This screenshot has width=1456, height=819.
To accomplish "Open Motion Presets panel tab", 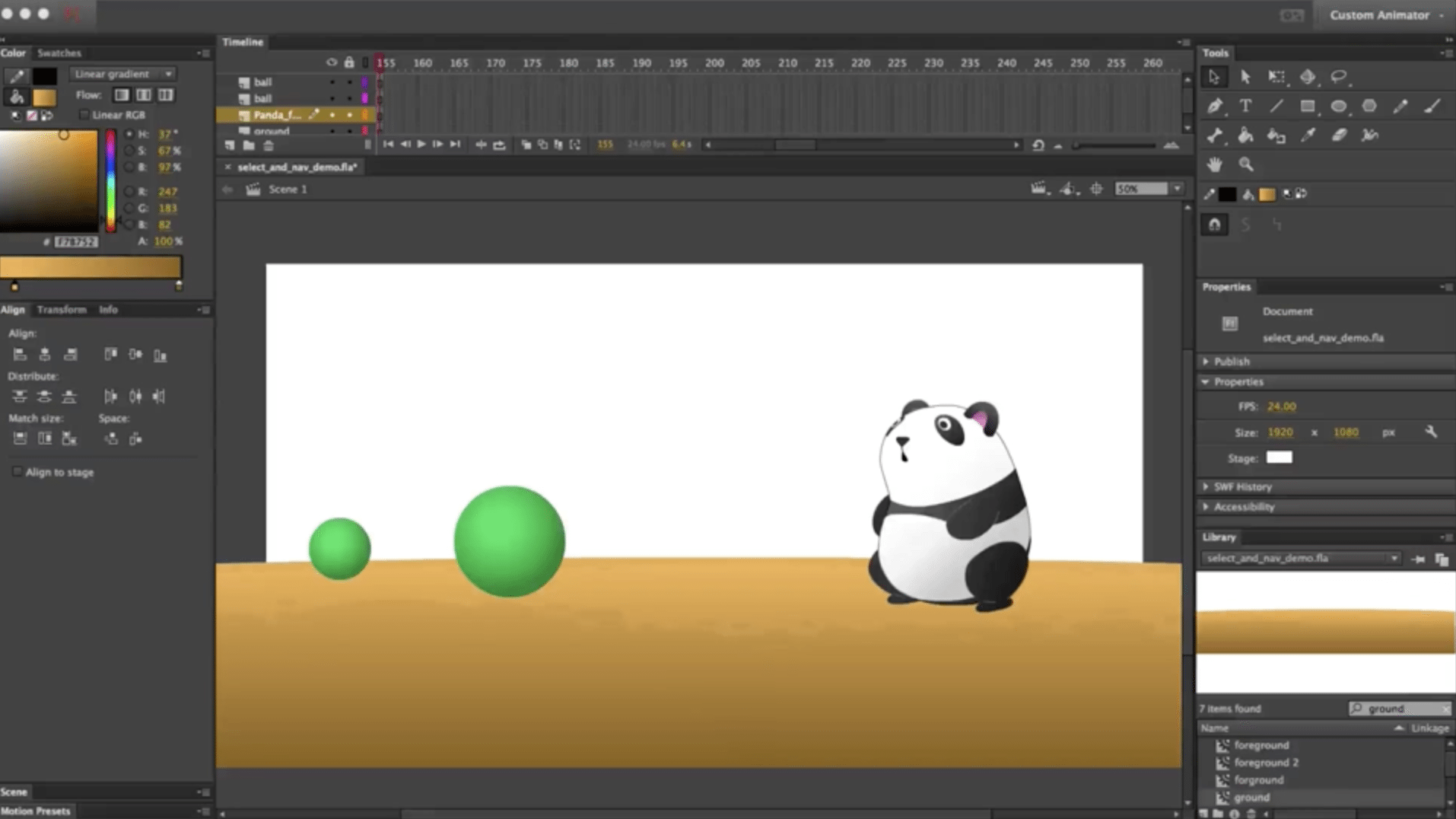I will tap(35, 811).
